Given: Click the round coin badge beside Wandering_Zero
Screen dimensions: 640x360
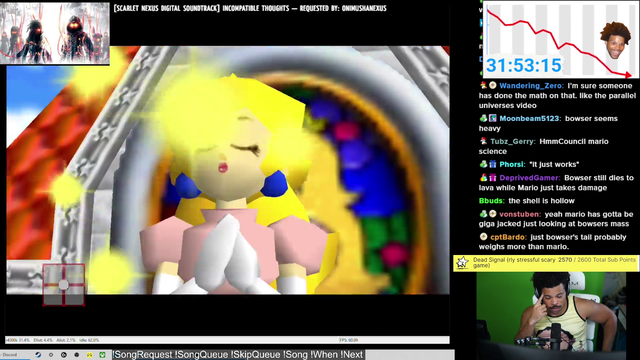Looking at the screenshot, I should tap(493, 85).
